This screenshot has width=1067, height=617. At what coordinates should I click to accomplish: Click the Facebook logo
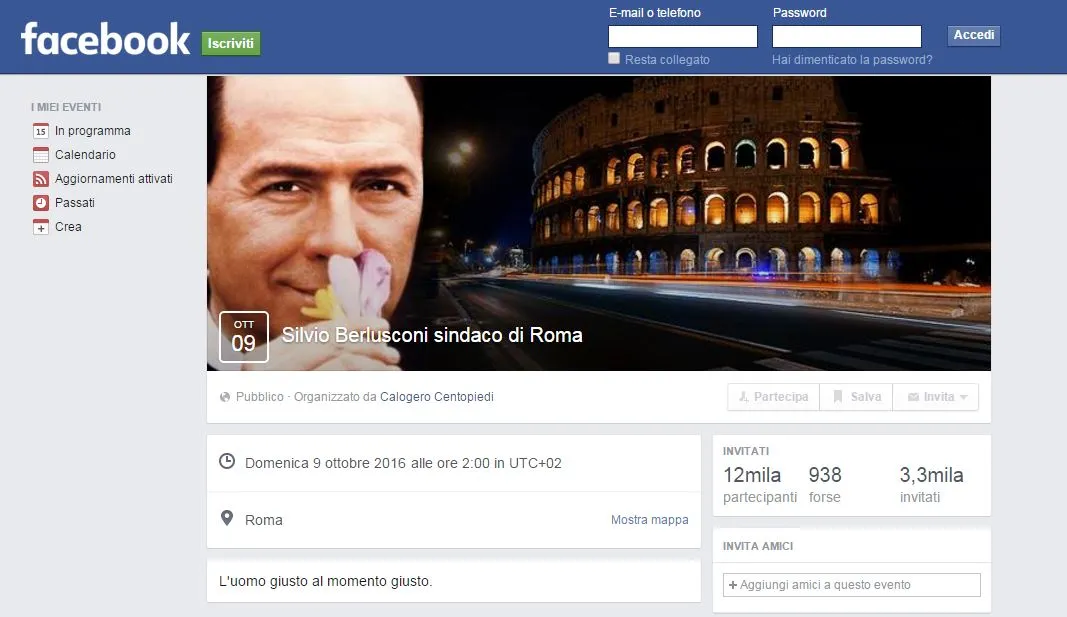pos(105,40)
